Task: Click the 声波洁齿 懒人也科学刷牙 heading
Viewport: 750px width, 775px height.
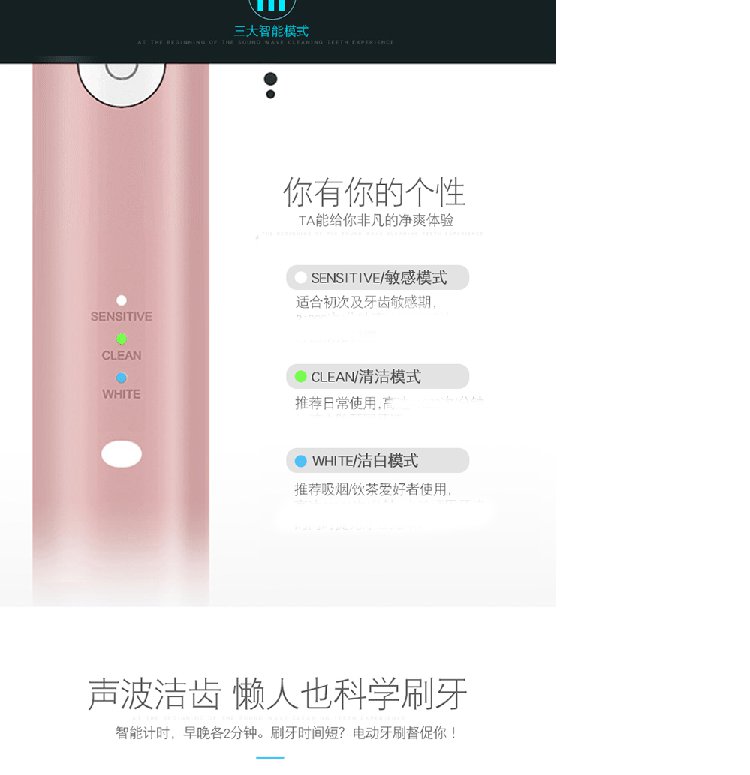Action: pyautogui.click(x=277, y=694)
